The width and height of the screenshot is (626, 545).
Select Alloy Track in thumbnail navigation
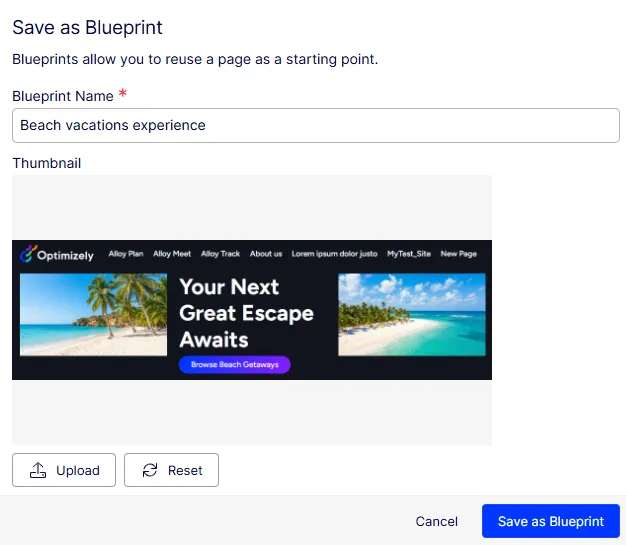[220, 254]
